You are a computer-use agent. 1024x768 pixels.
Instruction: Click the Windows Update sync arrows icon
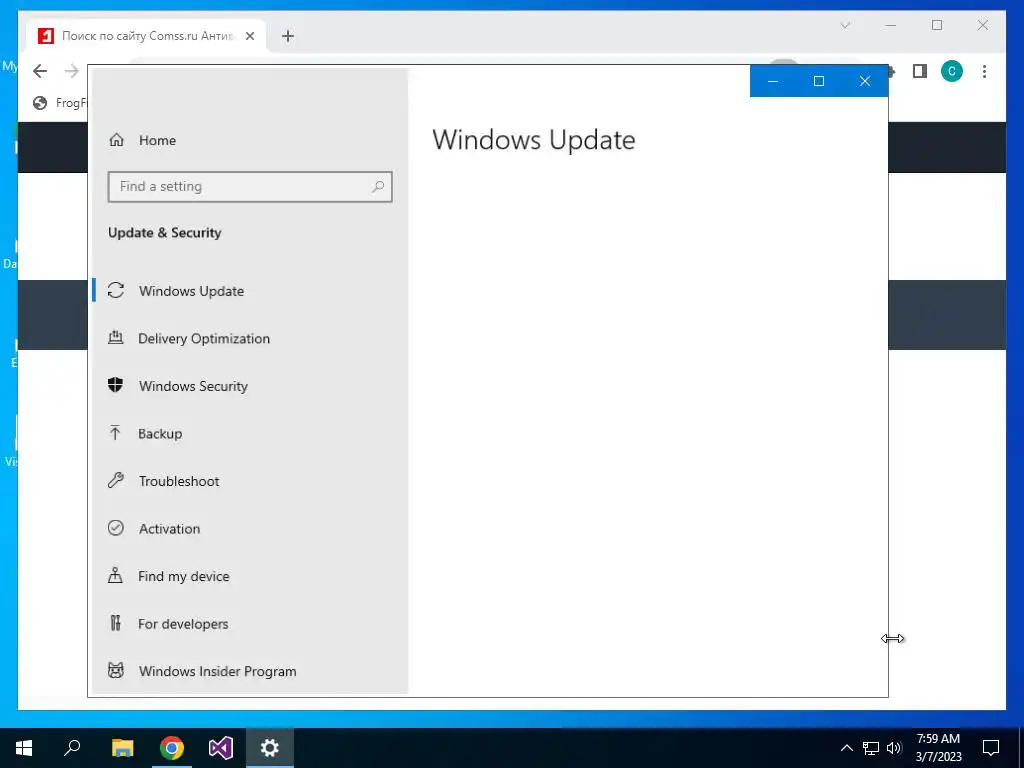tap(116, 291)
